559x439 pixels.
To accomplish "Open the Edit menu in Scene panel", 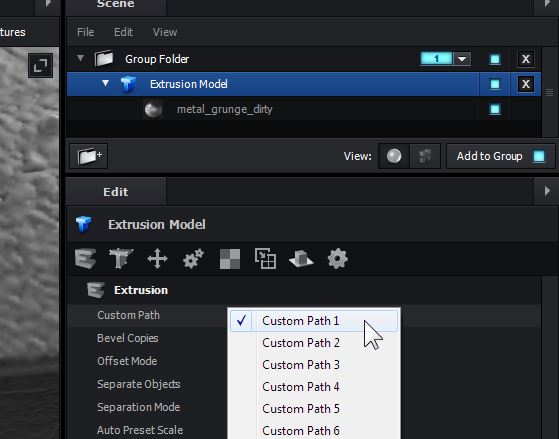I will point(123,32).
